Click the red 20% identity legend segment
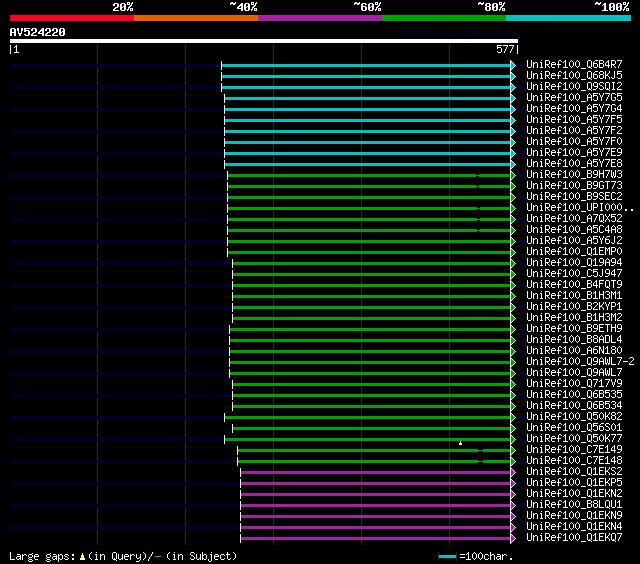Screen dimensions: 640x564 tap(72, 18)
